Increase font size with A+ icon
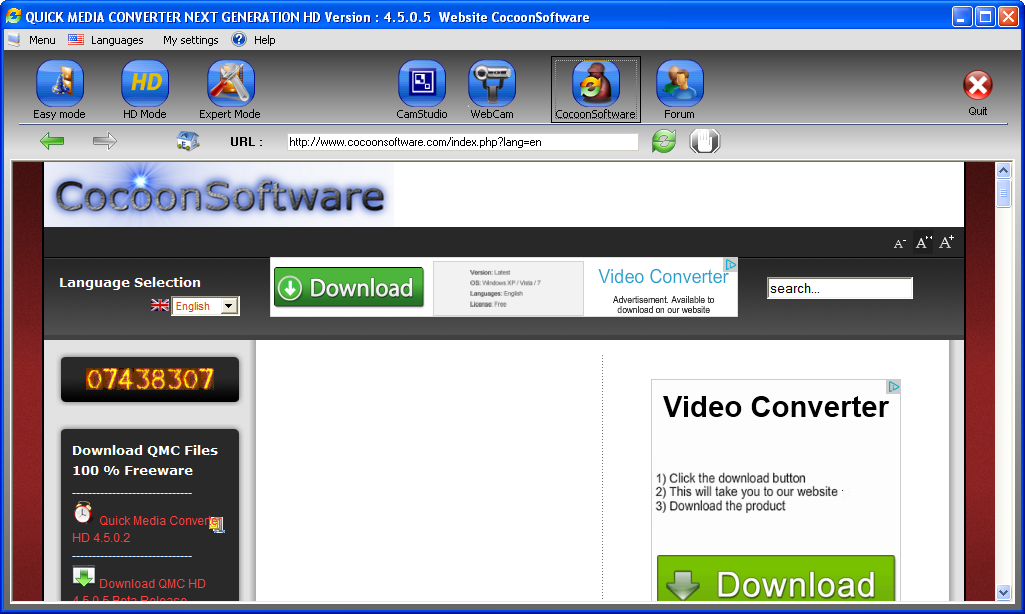 [946, 242]
